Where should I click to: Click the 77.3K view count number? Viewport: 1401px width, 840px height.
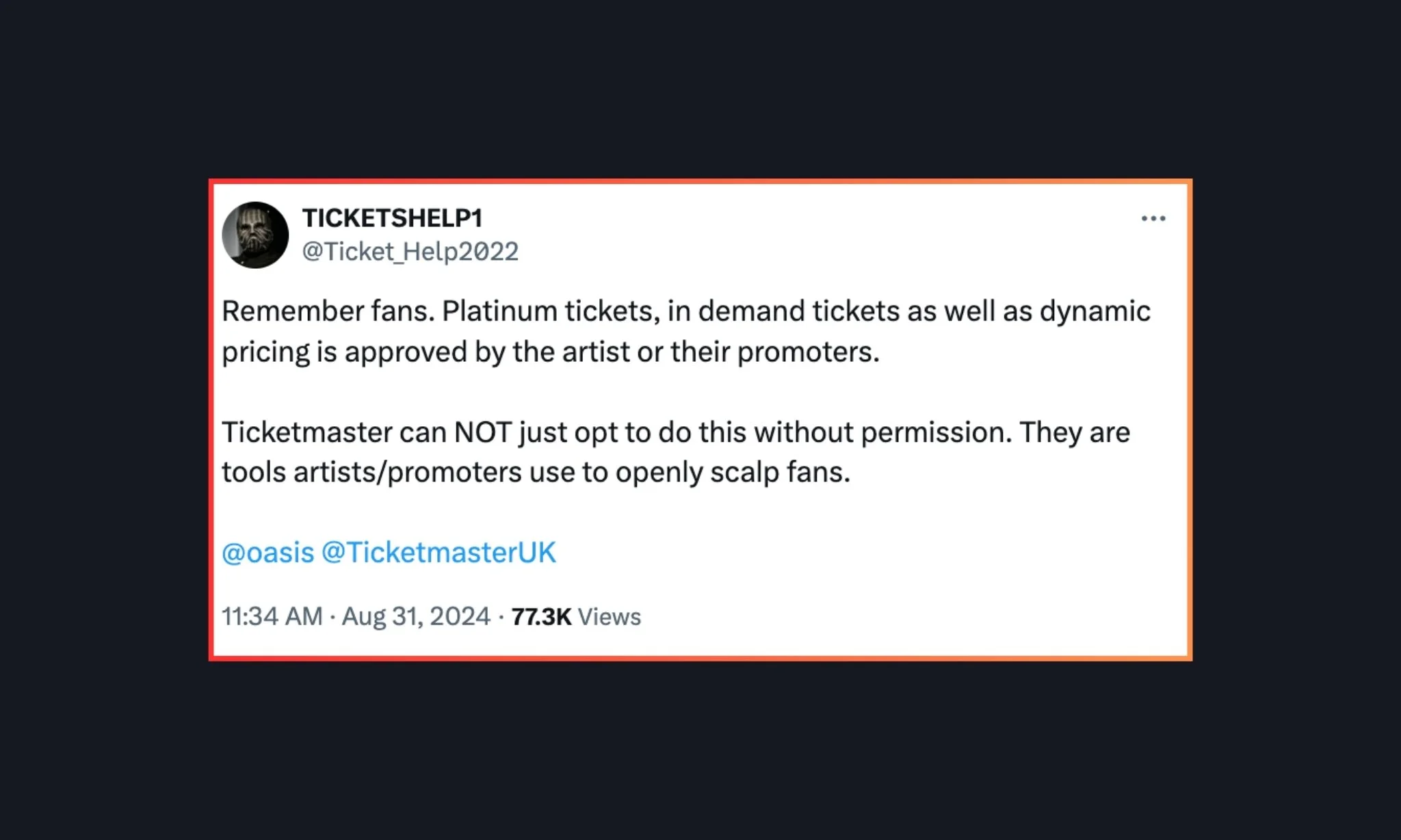(x=540, y=617)
